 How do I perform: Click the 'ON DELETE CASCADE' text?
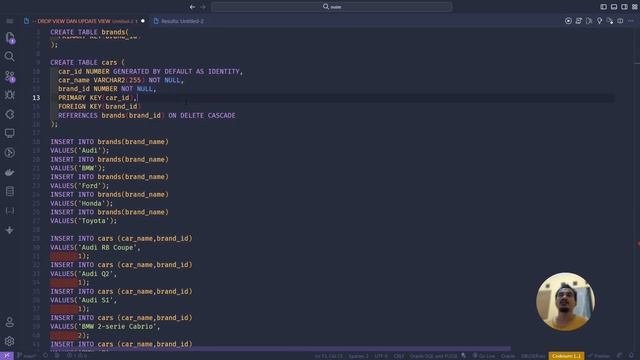click(x=202, y=116)
